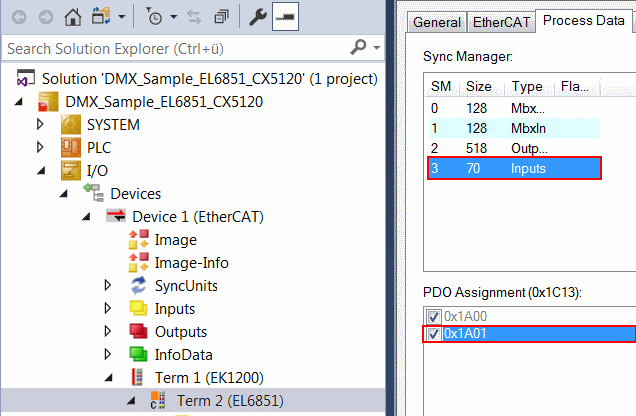Expand the Outputs node

pos(107,331)
